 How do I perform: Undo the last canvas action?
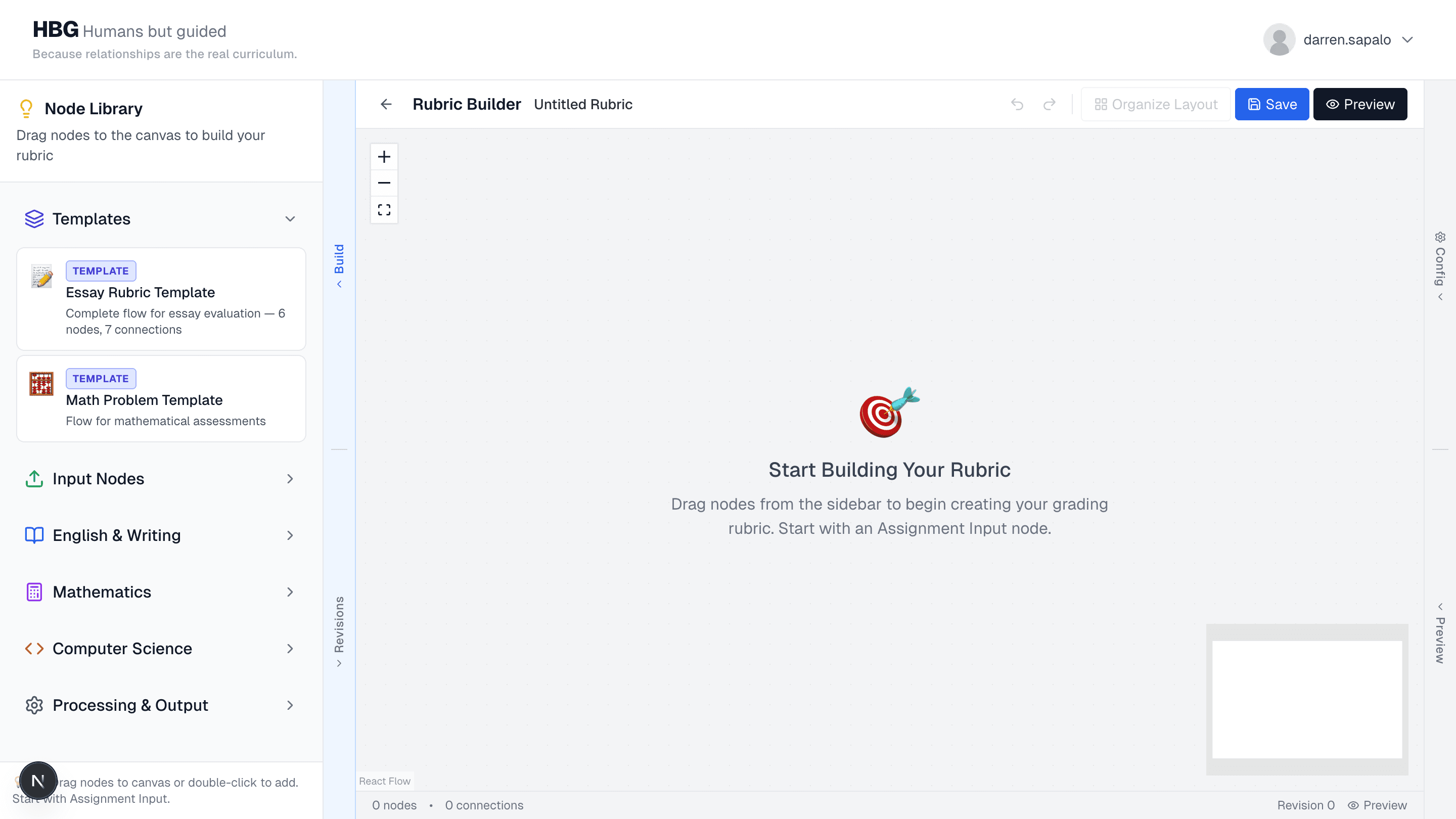[1017, 104]
